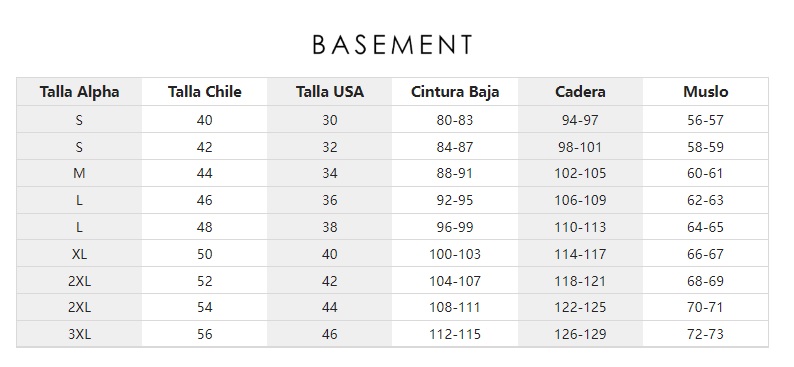Select the Talla Chile column header

click(205, 92)
